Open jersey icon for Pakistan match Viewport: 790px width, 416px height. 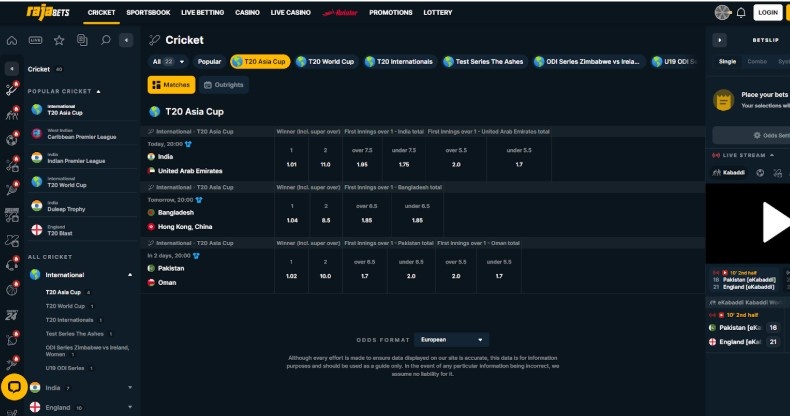[196, 256]
